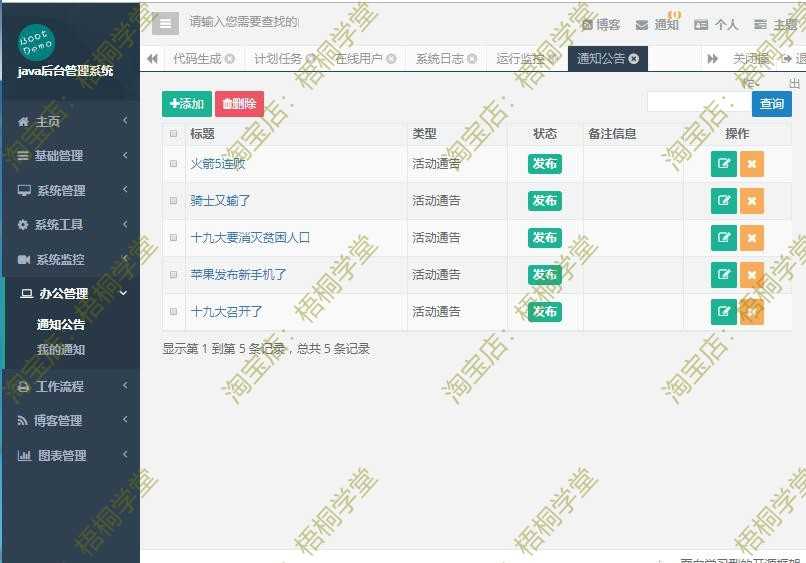Check the 骑士又输了 row checkbox
806x563 pixels.
tap(173, 201)
